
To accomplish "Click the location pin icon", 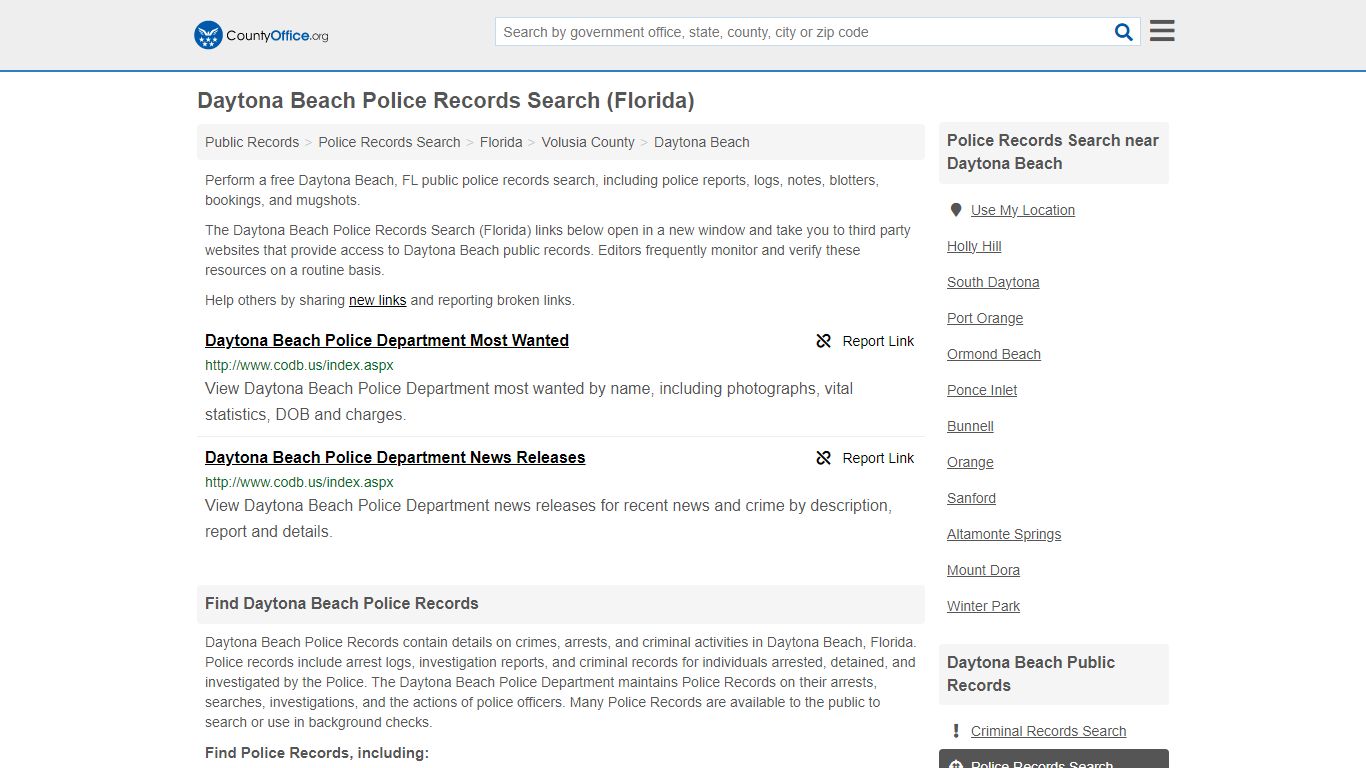I will [956, 210].
